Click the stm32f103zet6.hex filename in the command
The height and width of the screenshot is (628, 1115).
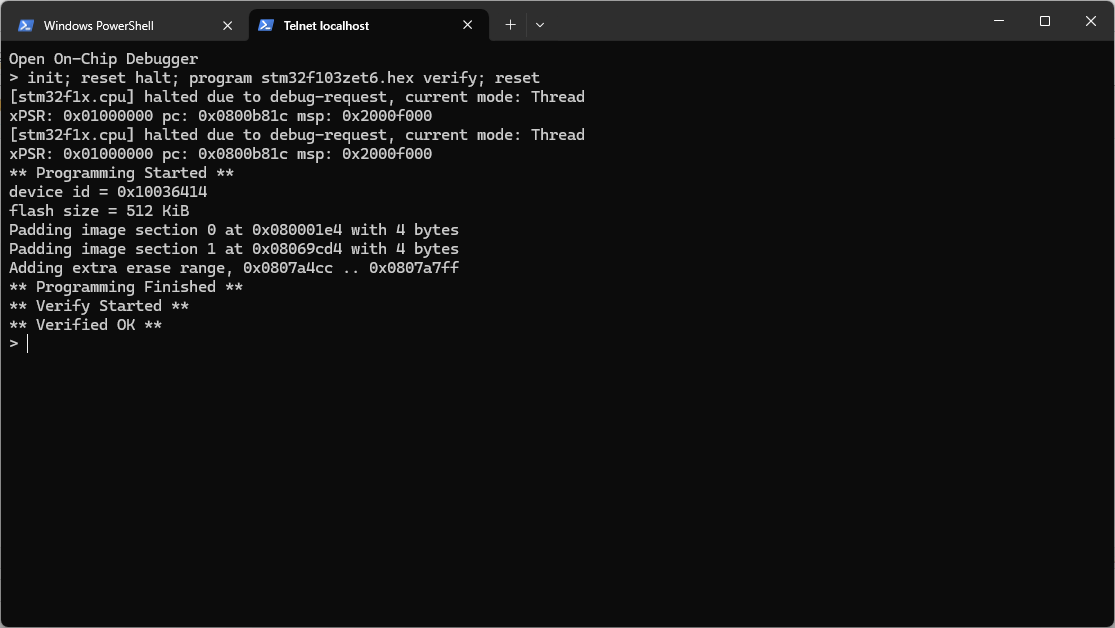pyautogui.click(x=338, y=78)
